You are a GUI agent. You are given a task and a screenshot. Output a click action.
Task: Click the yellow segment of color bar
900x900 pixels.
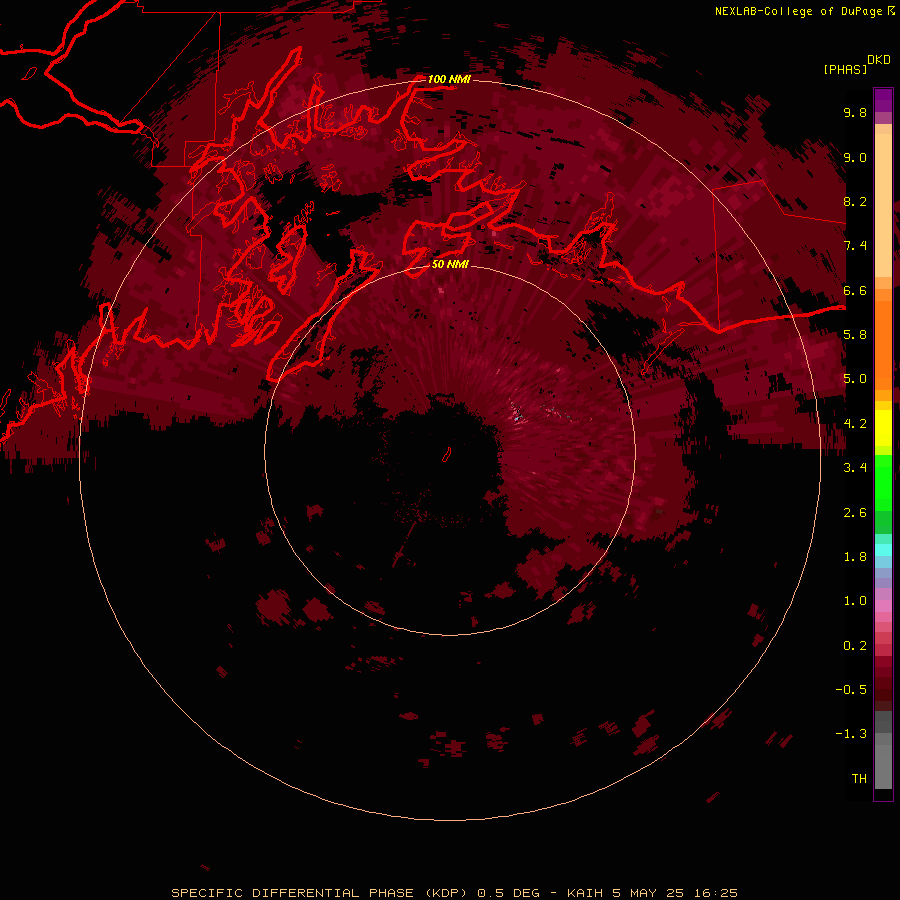coord(883,428)
